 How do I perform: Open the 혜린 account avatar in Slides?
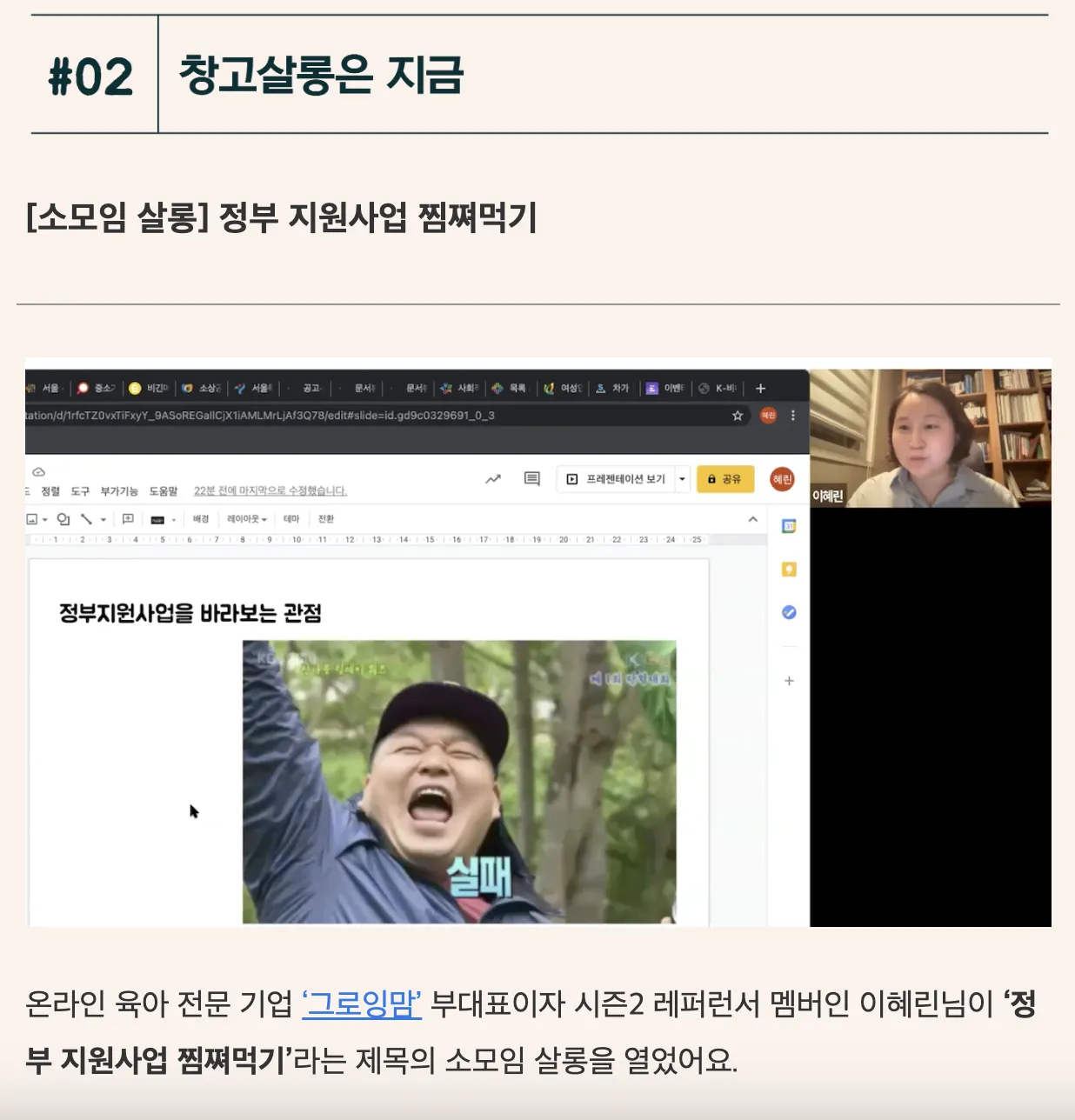pyautogui.click(x=782, y=479)
